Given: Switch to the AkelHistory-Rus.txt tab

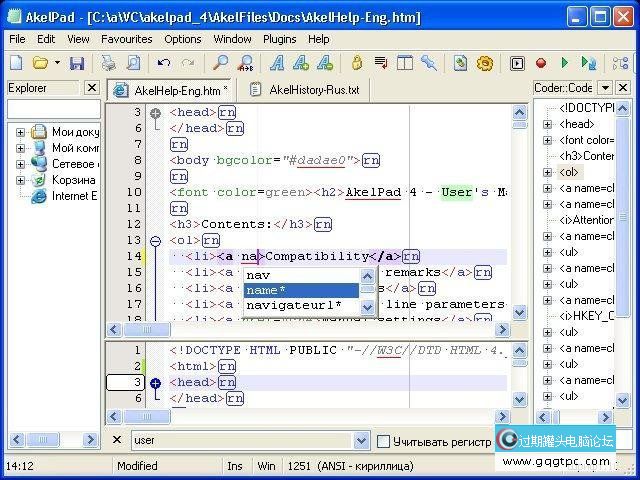Looking at the screenshot, I should point(312,90).
